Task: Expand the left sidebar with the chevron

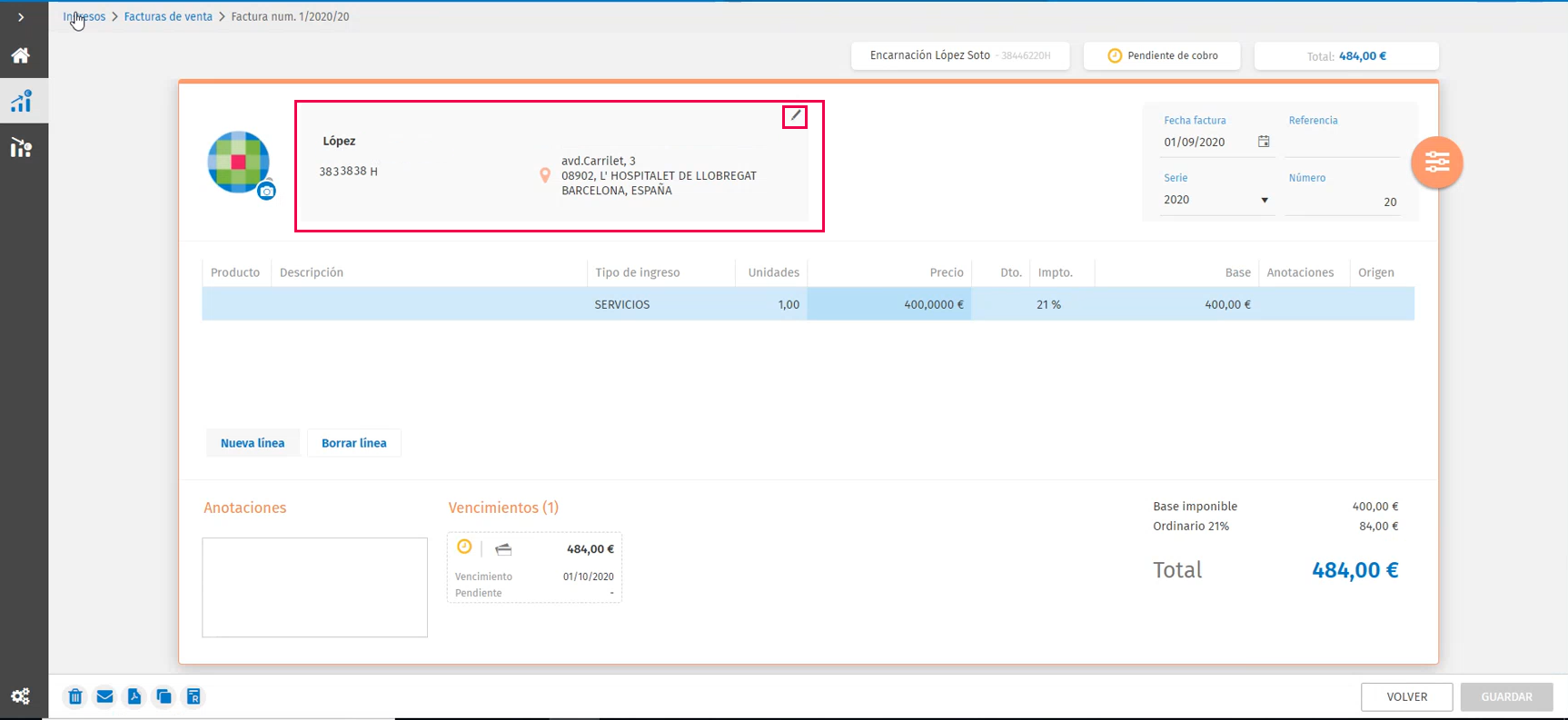Action: (21, 17)
